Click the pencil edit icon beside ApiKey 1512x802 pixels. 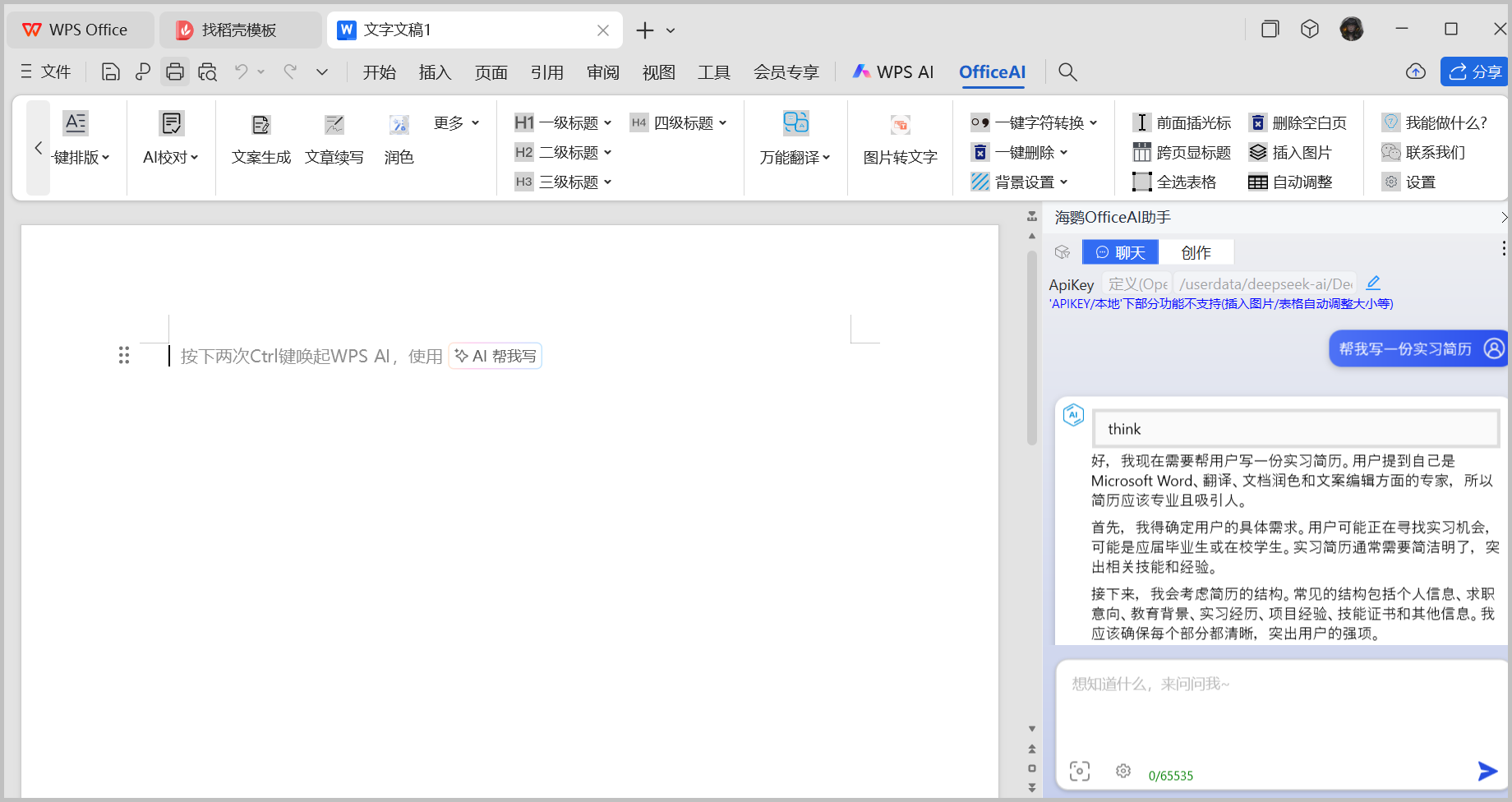pyautogui.click(x=1373, y=283)
